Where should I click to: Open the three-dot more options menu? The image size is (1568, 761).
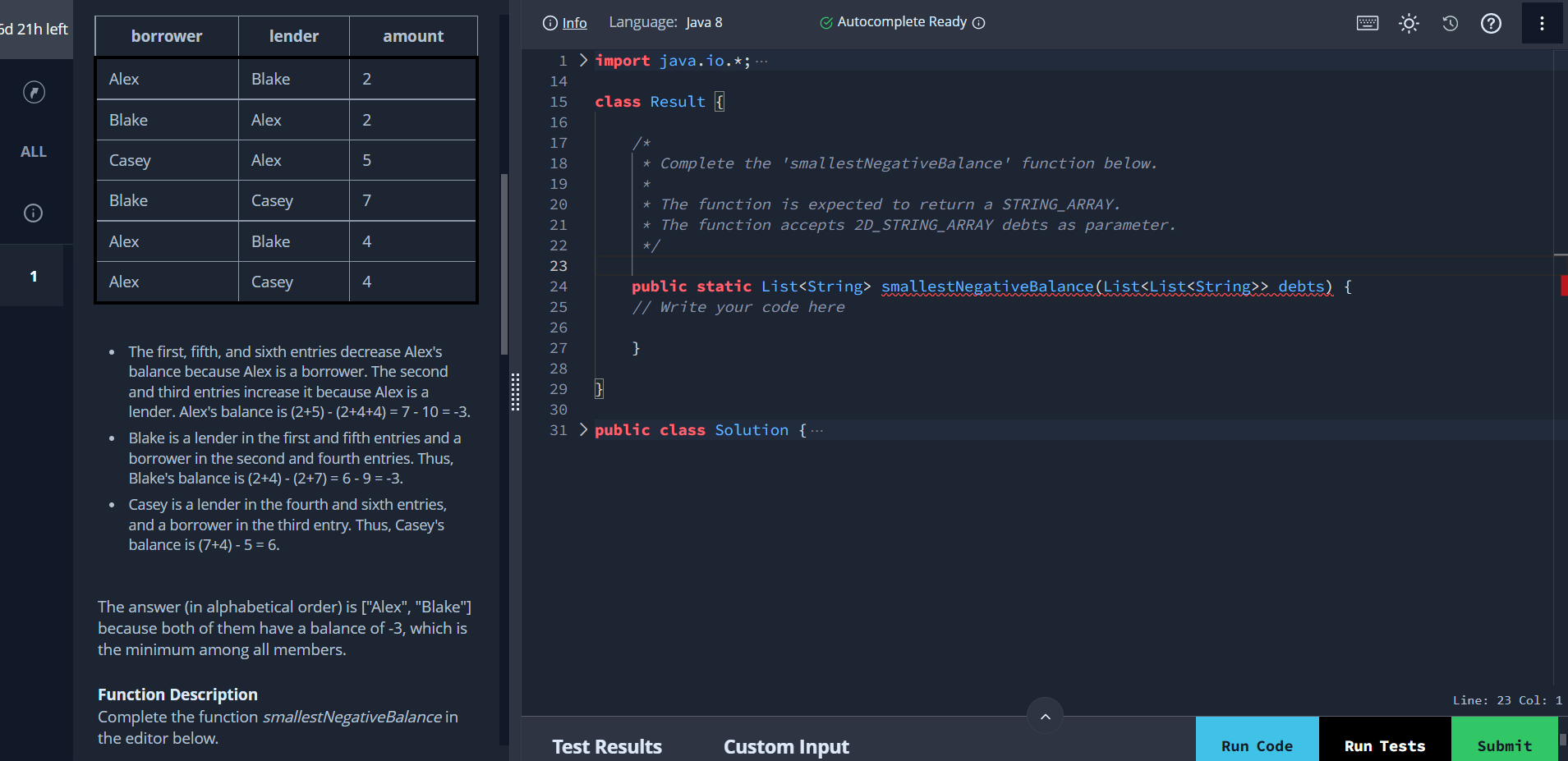[1542, 23]
